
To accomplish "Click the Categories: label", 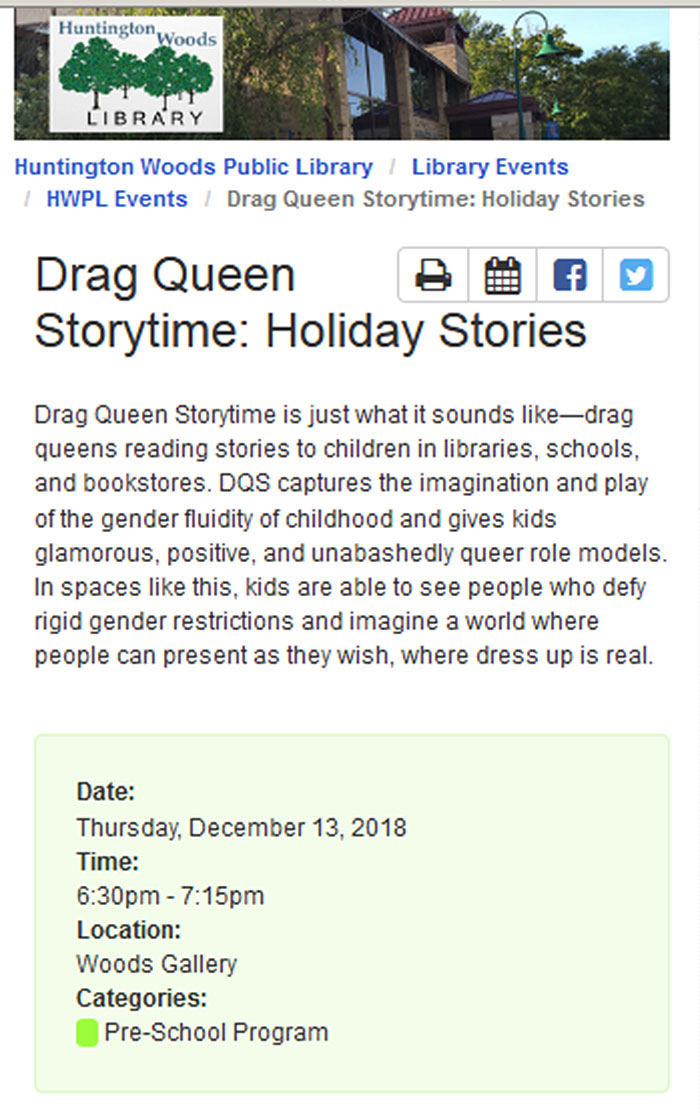I will point(141,998).
